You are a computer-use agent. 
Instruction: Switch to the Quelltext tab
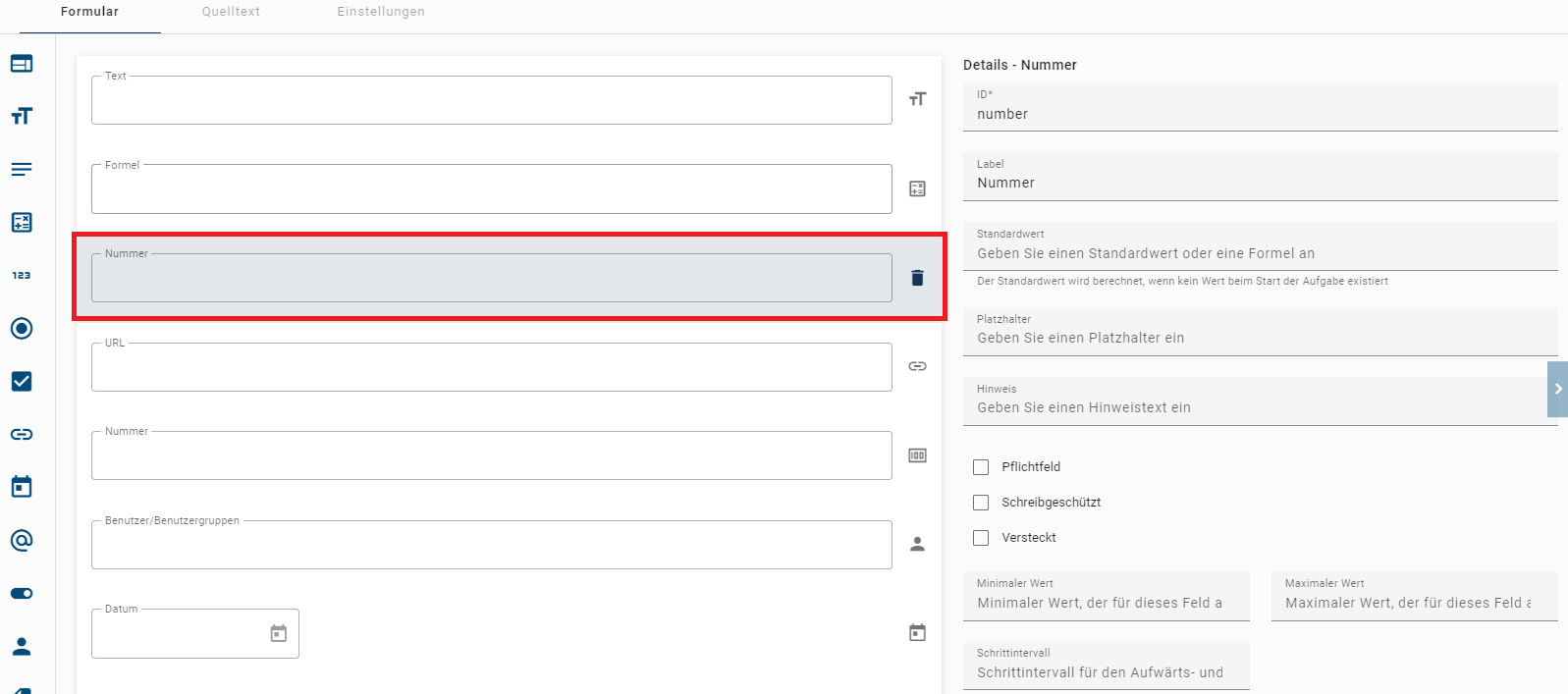[231, 12]
